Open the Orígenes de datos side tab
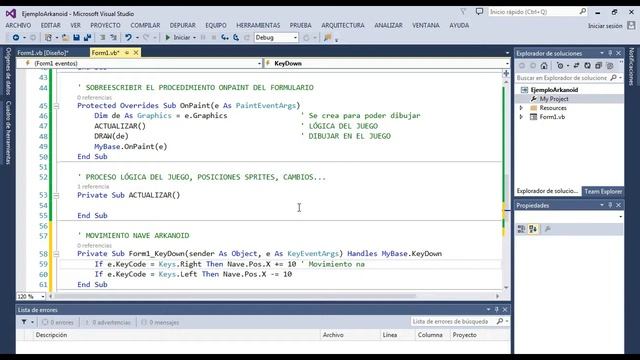The image size is (640, 360). tap(8, 71)
